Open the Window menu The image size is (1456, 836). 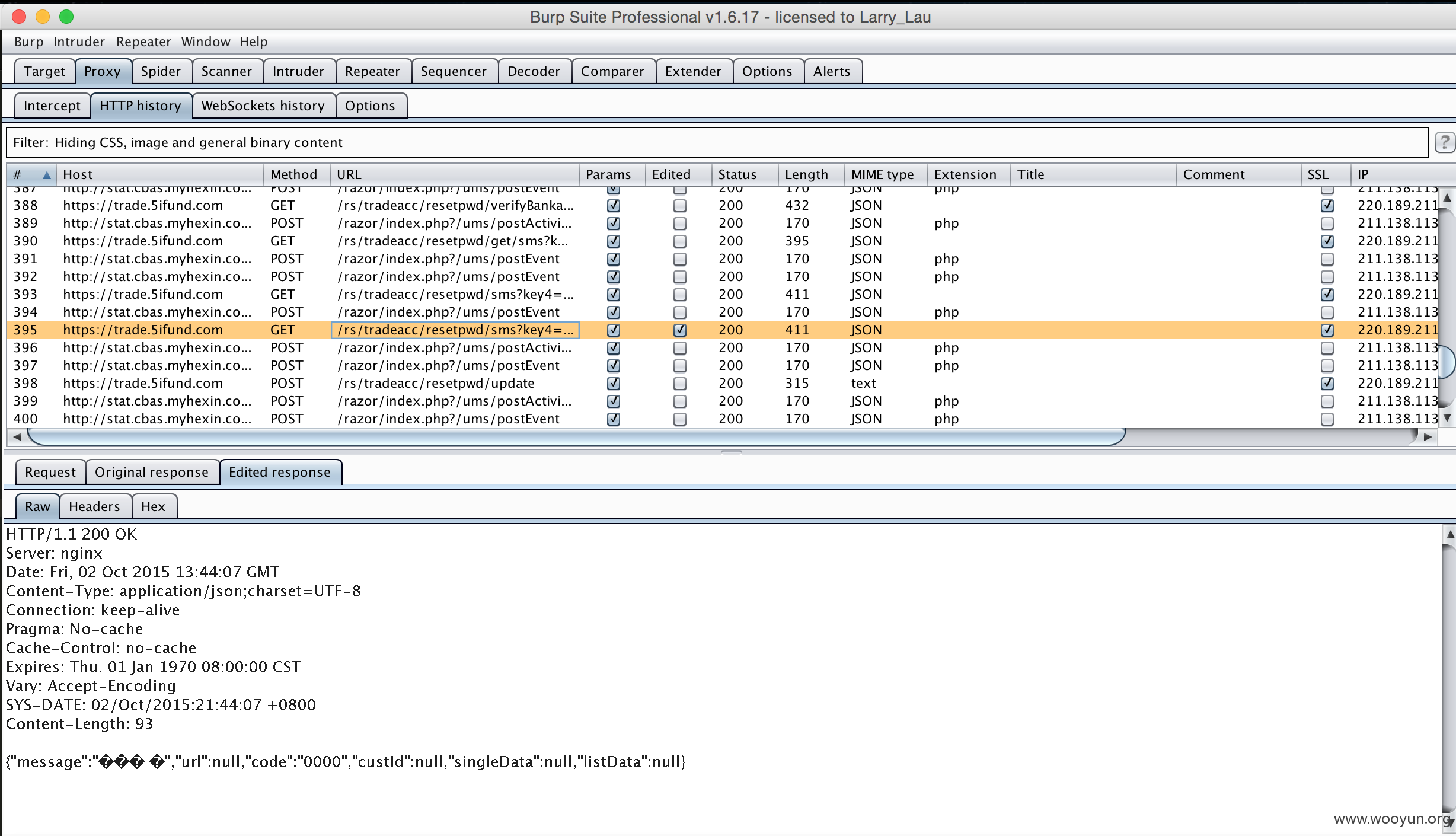coord(206,42)
